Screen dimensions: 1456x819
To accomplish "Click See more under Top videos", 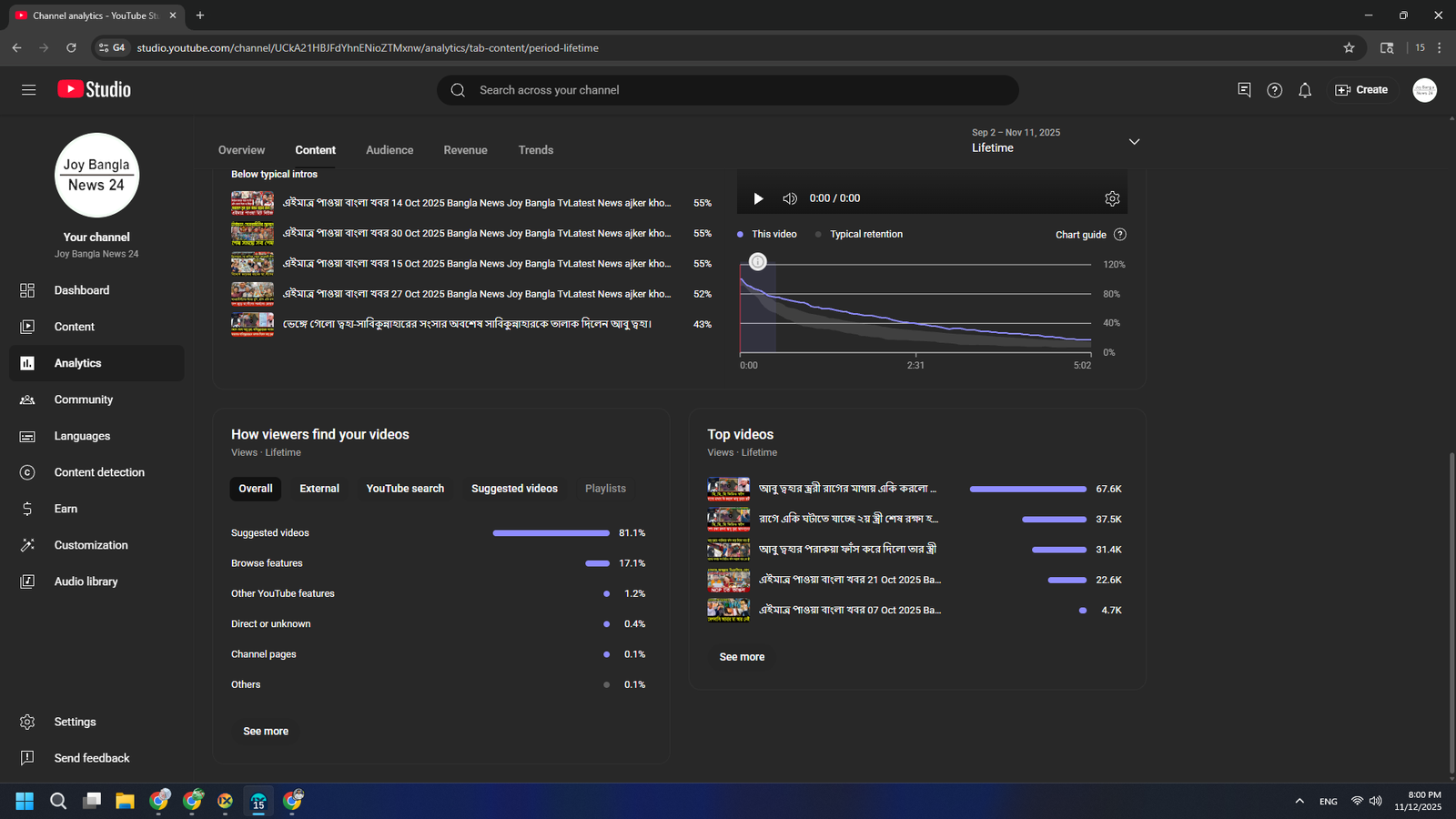I will (742, 657).
